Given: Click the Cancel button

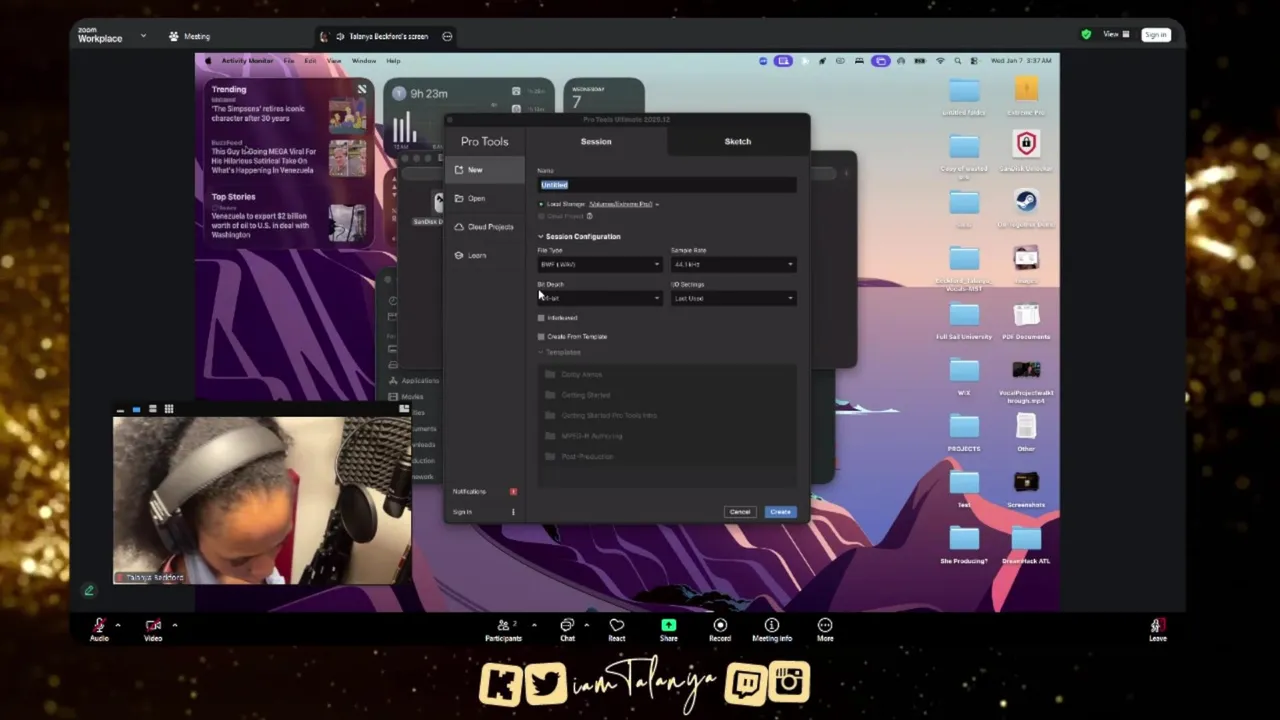Looking at the screenshot, I should (x=739, y=512).
